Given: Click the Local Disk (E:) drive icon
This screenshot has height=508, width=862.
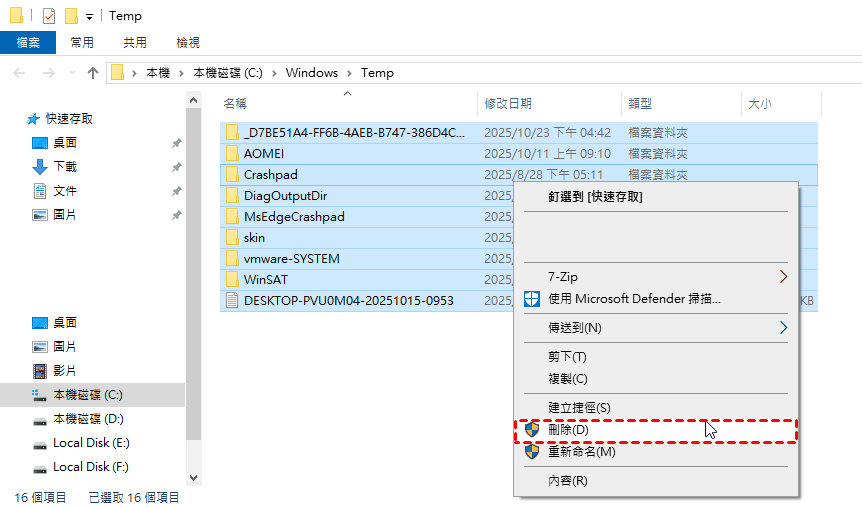Looking at the screenshot, I should click(x=40, y=443).
